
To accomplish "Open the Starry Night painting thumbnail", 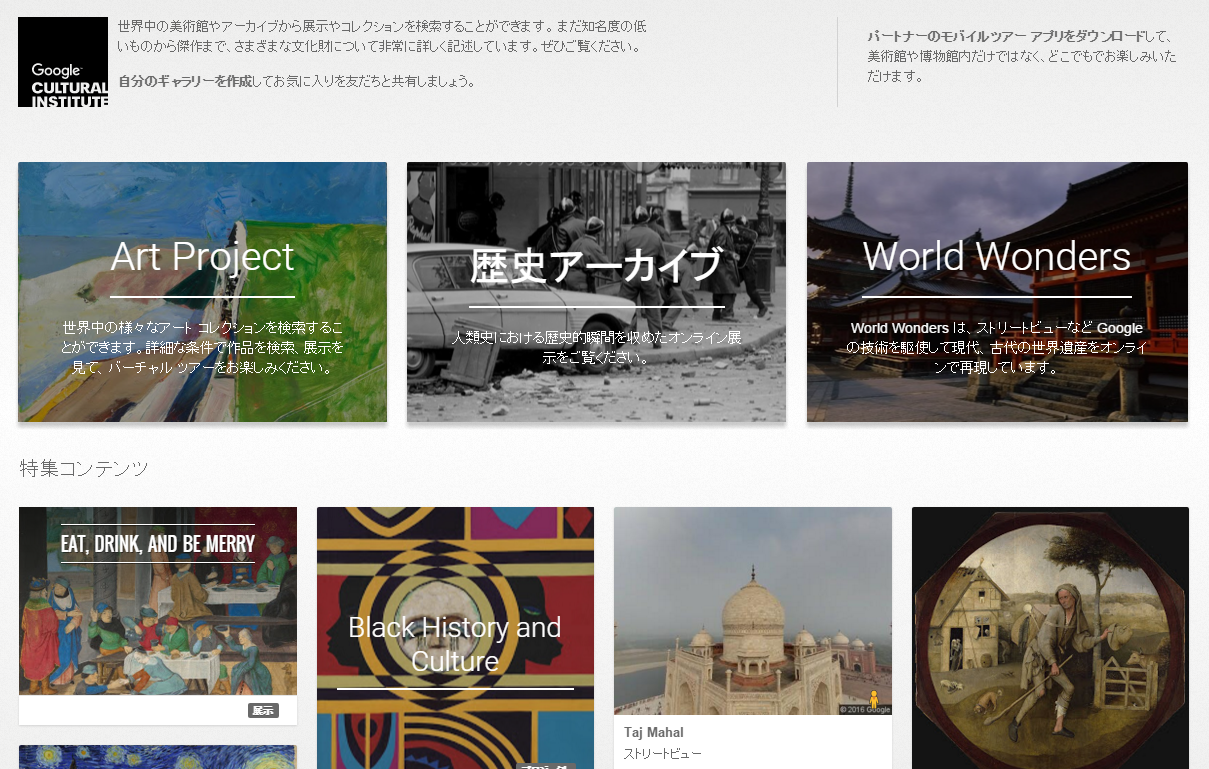I will tap(158, 757).
